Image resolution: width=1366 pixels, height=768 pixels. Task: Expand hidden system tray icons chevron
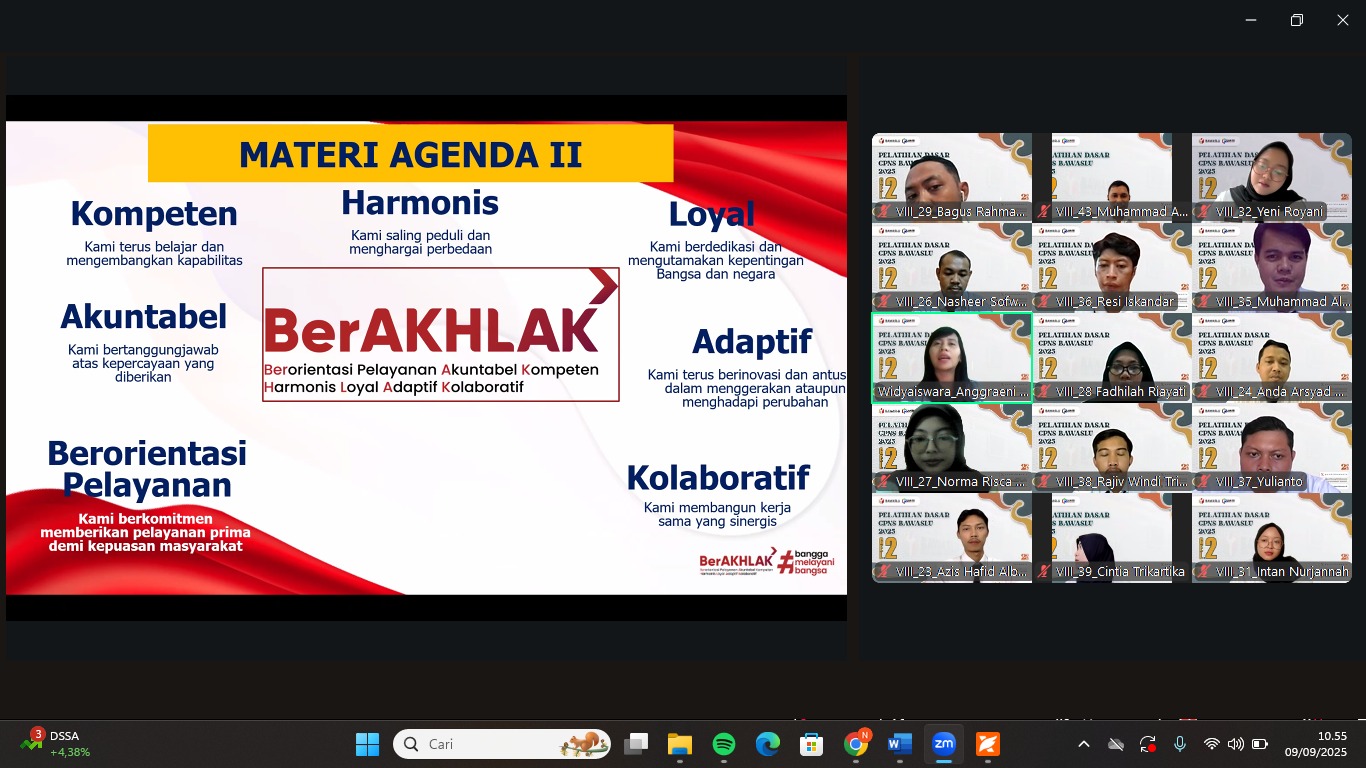1084,744
